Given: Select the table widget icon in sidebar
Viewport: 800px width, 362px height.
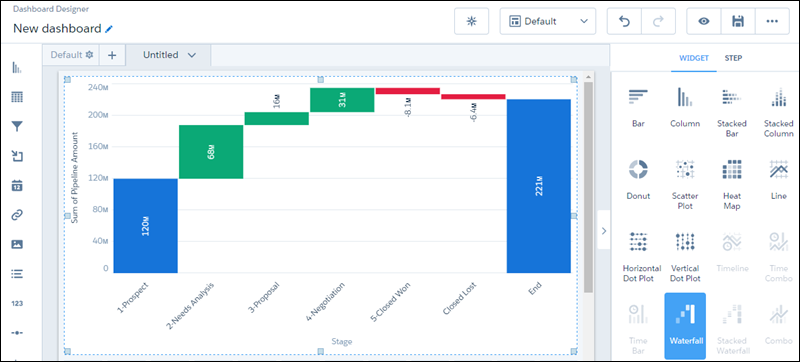Looking at the screenshot, I should (17, 97).
